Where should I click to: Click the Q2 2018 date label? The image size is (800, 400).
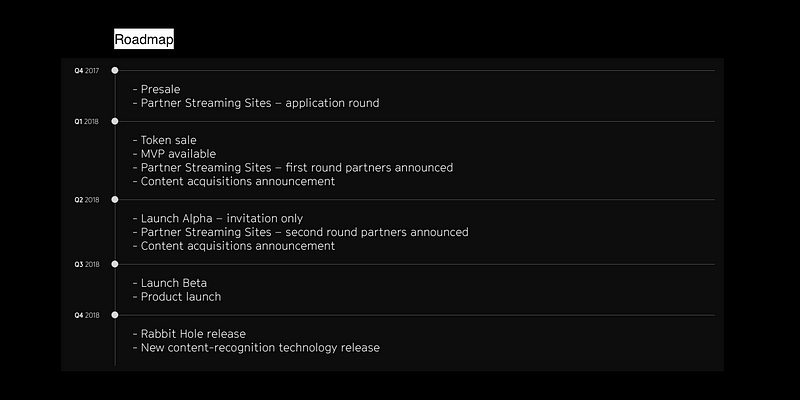point(87,200)
